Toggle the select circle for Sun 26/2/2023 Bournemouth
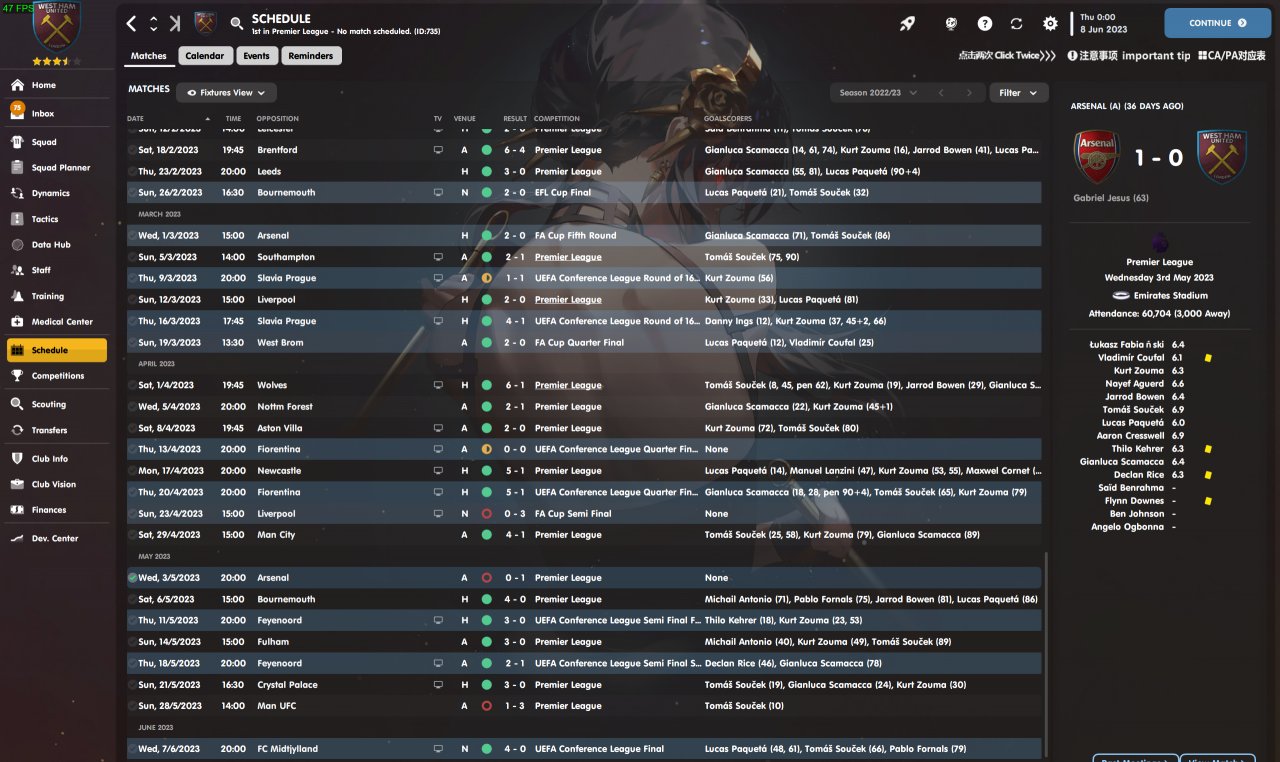The width and height of the screenshot is (1280, 762). point(133,193)
